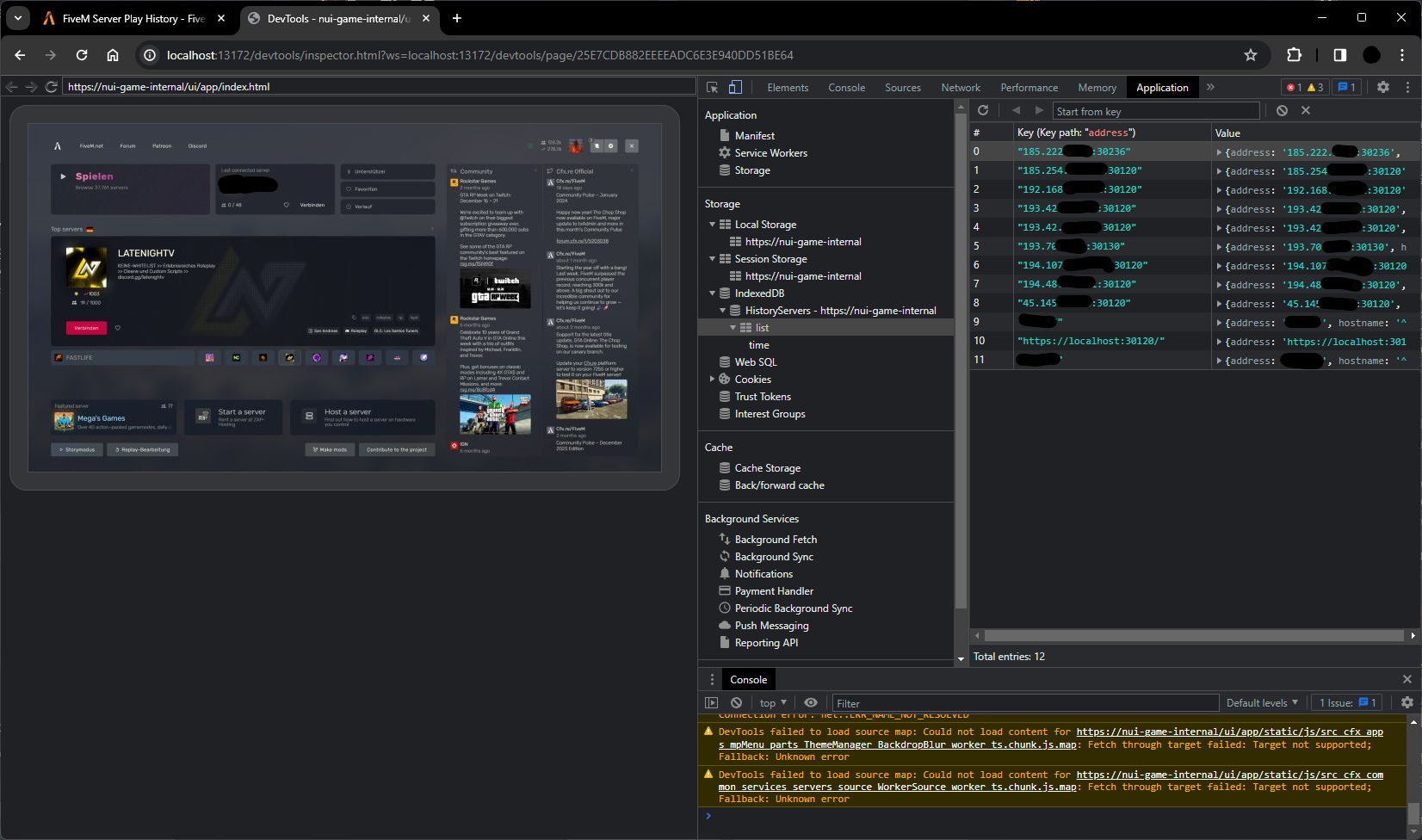The height and width of the screenshot is (840, 1422).
Task: Open live expression eye icon
Action: 811,703
